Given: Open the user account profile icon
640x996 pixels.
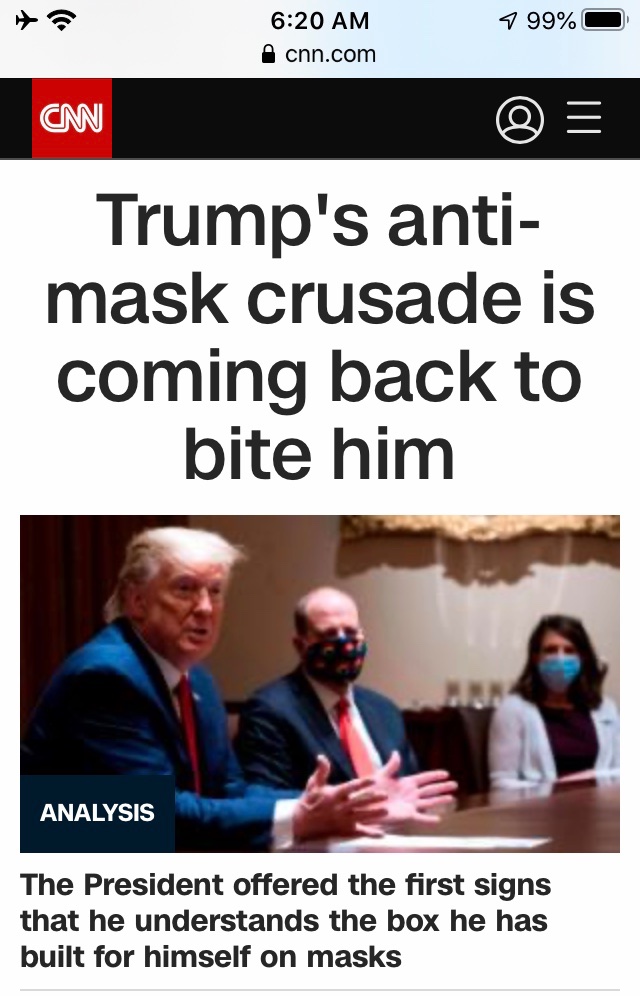Looking at the screenshot, I should tap(519, 119).
